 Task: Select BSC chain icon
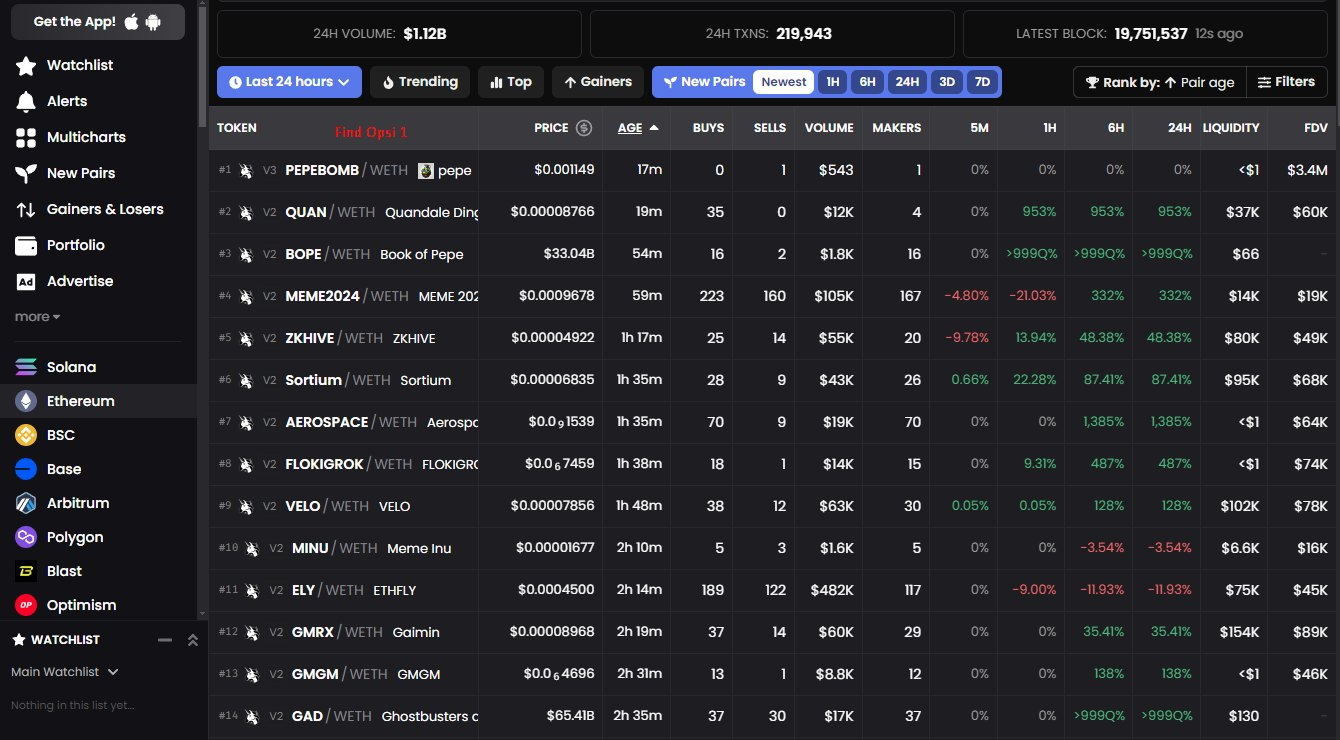26,435
